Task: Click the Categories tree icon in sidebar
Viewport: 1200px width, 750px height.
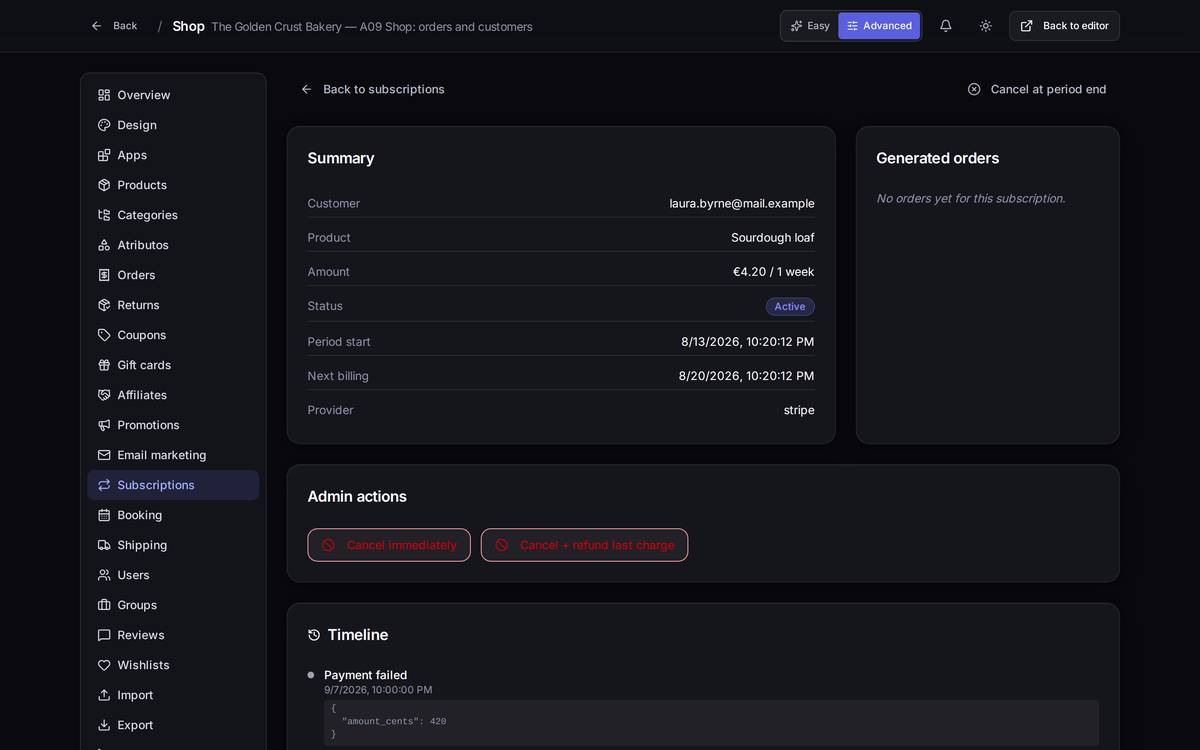Action: click(104, 215)
